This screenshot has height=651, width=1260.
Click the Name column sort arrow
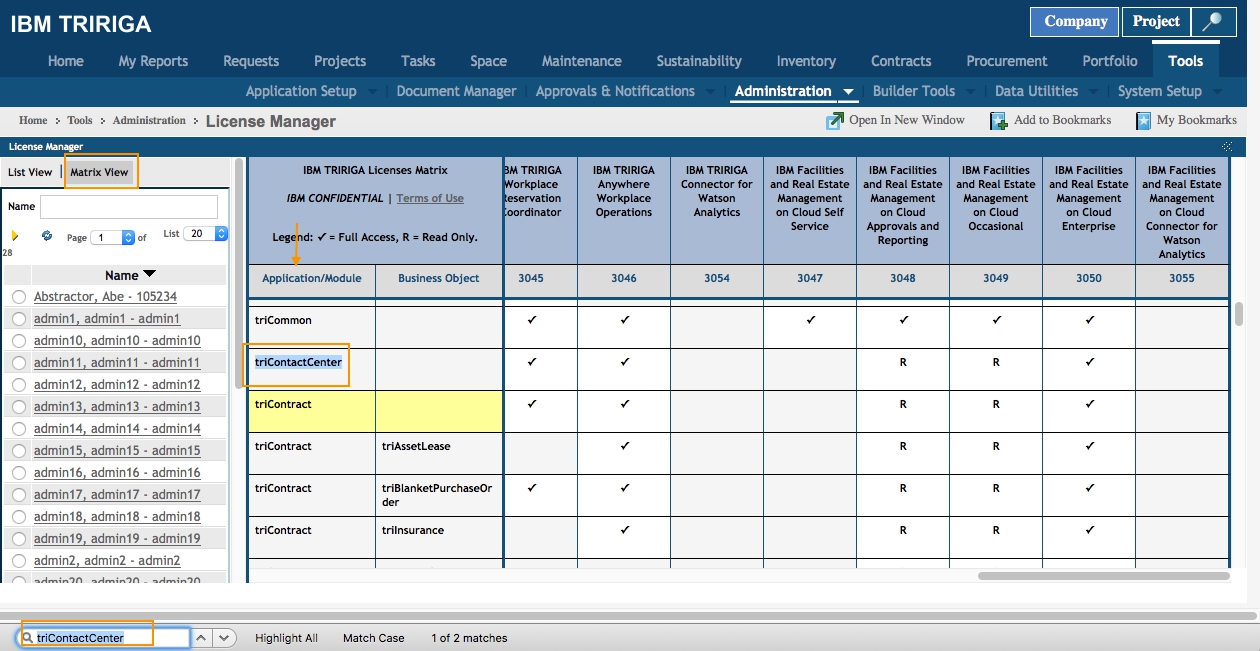click(x=149, y=274)
